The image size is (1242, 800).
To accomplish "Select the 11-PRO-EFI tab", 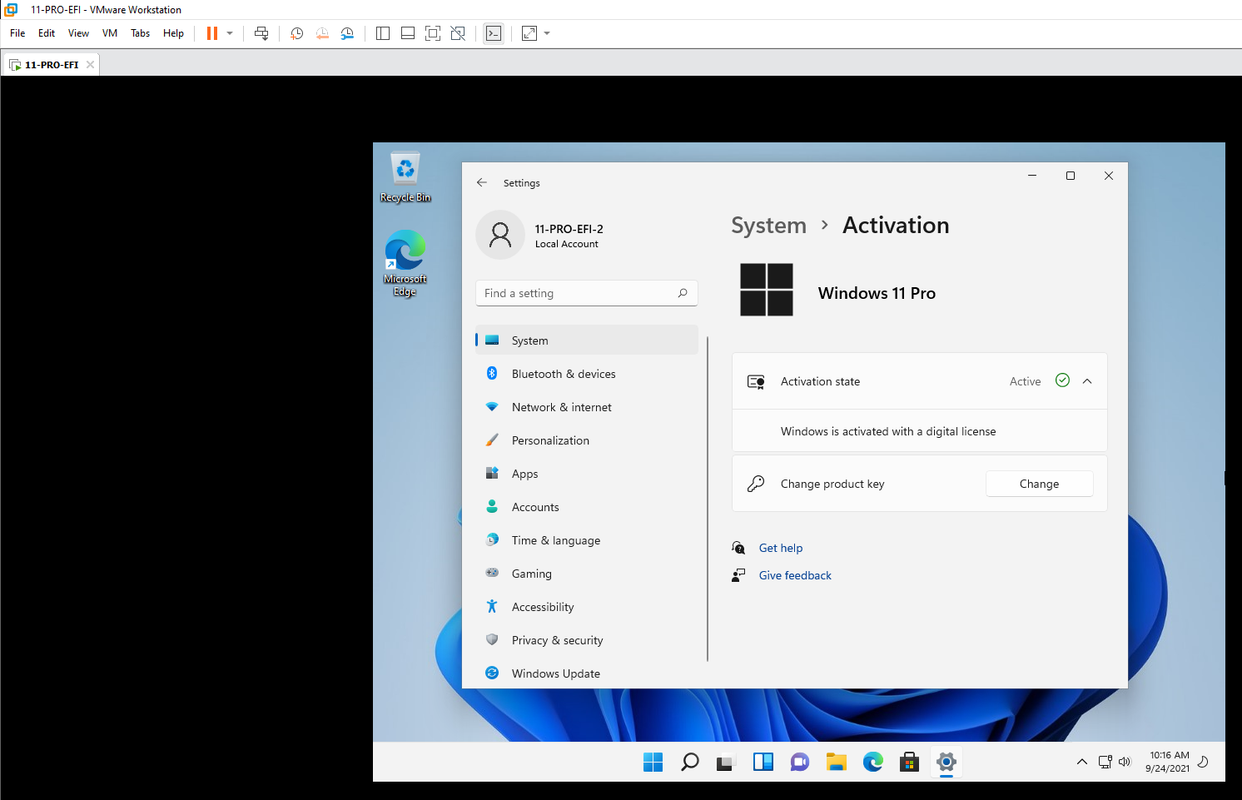I will pos(51,64).
